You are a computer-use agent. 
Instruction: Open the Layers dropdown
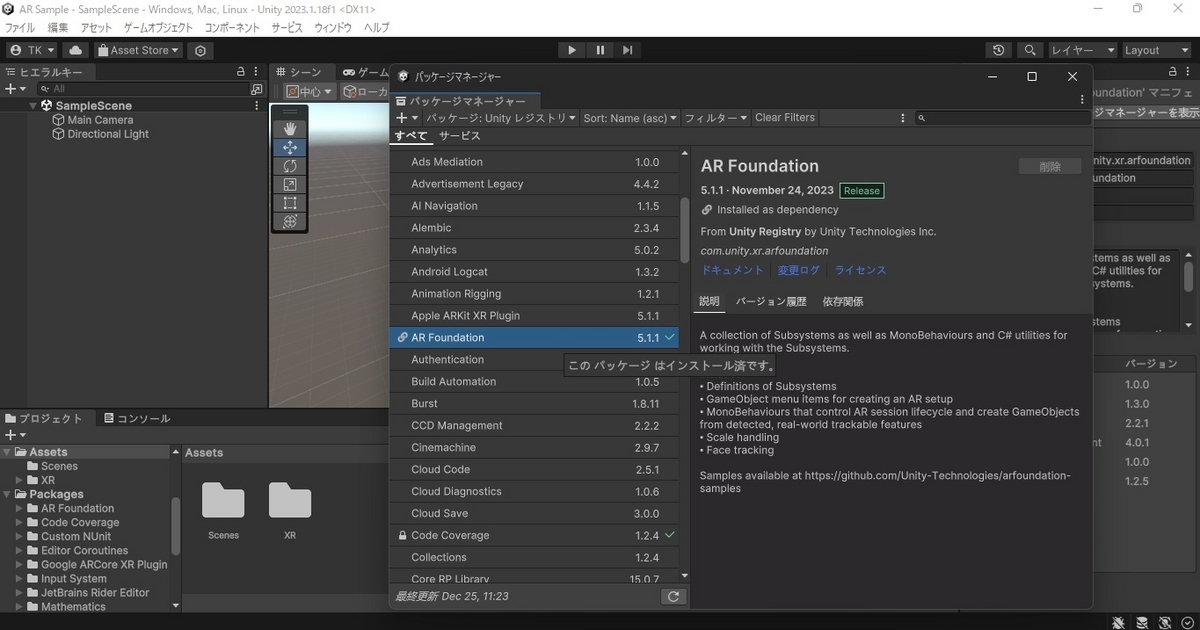coord(1082,50)
